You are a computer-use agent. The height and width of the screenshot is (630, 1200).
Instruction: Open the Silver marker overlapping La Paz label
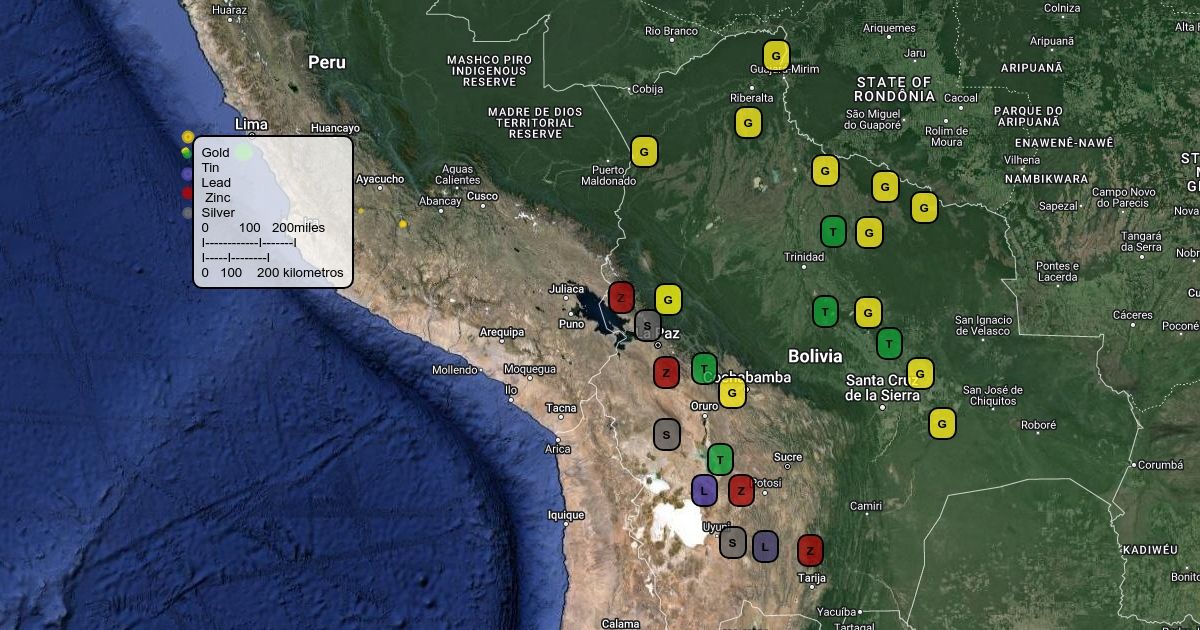click(647, 325)
